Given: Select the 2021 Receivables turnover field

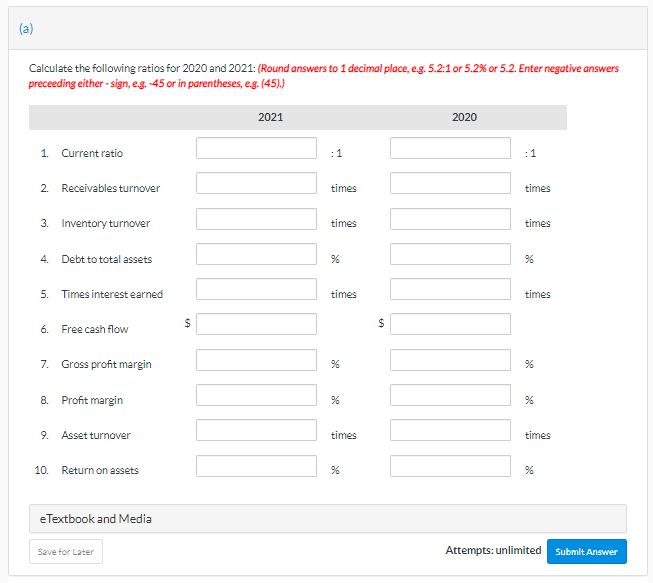Looking at the screenshot, I should [x=256, y=183].
